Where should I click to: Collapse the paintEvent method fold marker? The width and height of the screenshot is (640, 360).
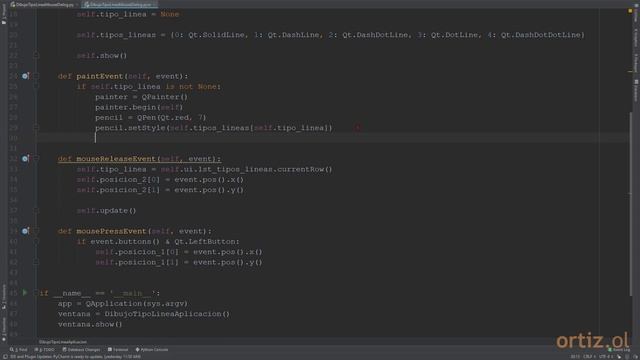36,76
